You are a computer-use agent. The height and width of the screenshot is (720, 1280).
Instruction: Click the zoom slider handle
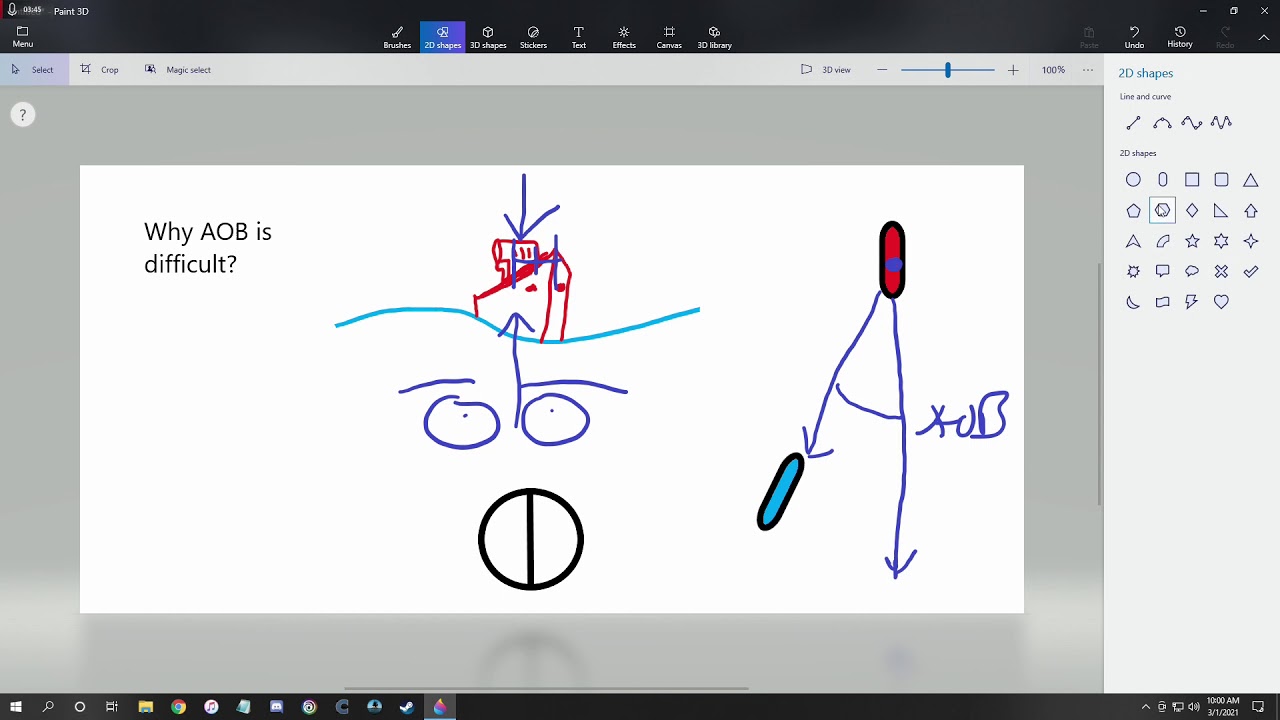coord(947,70)
